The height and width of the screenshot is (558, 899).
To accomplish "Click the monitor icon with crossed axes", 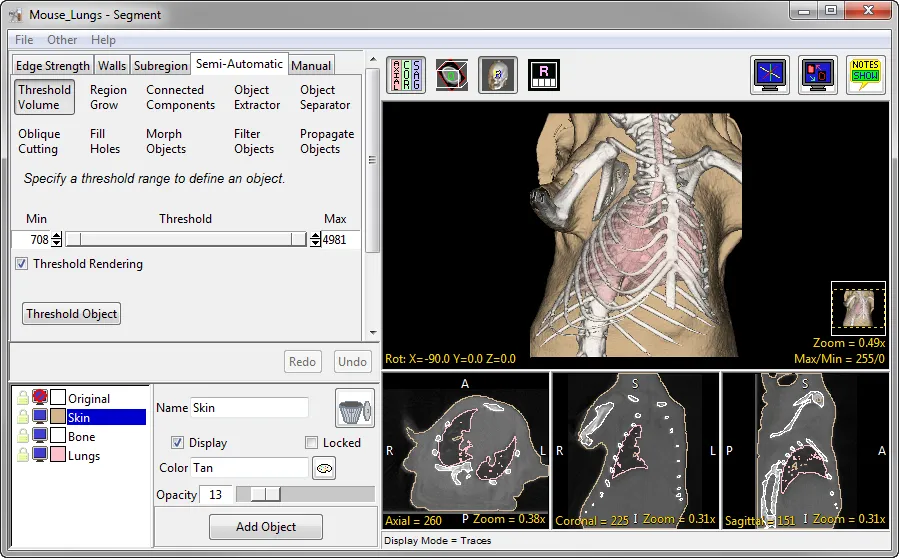I will [770, 75].
